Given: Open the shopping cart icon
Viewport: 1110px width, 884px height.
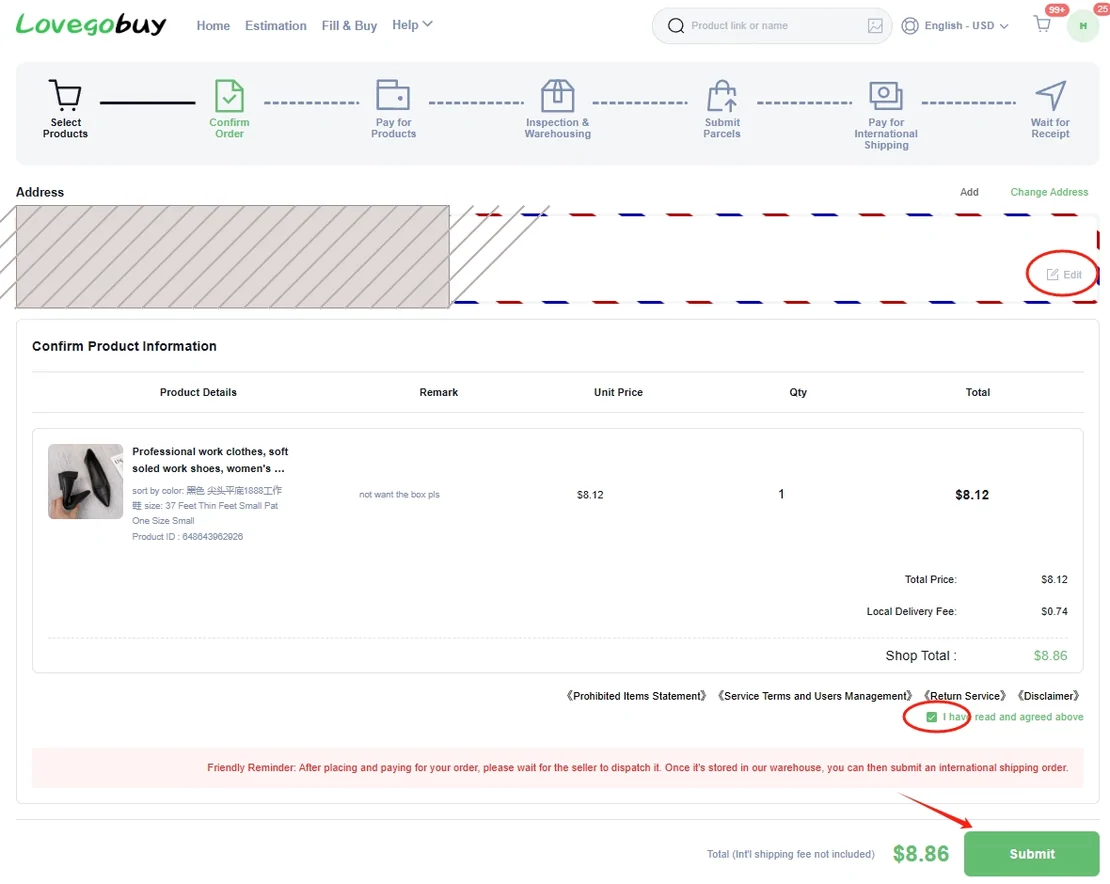Looking at the screenshot, I should click(1042, 24).
